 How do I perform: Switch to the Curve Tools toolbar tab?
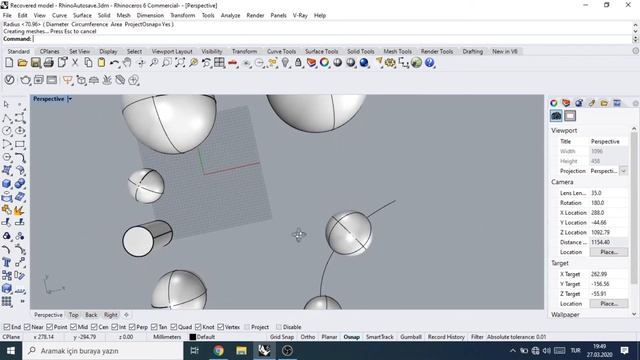click(281, 51)
